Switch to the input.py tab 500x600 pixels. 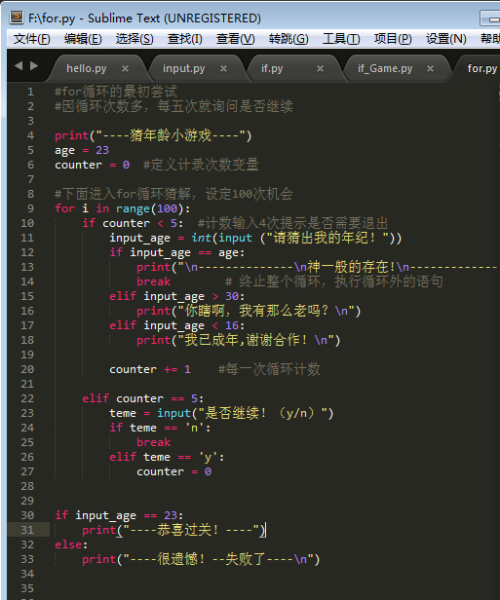(x=184, y=68)
